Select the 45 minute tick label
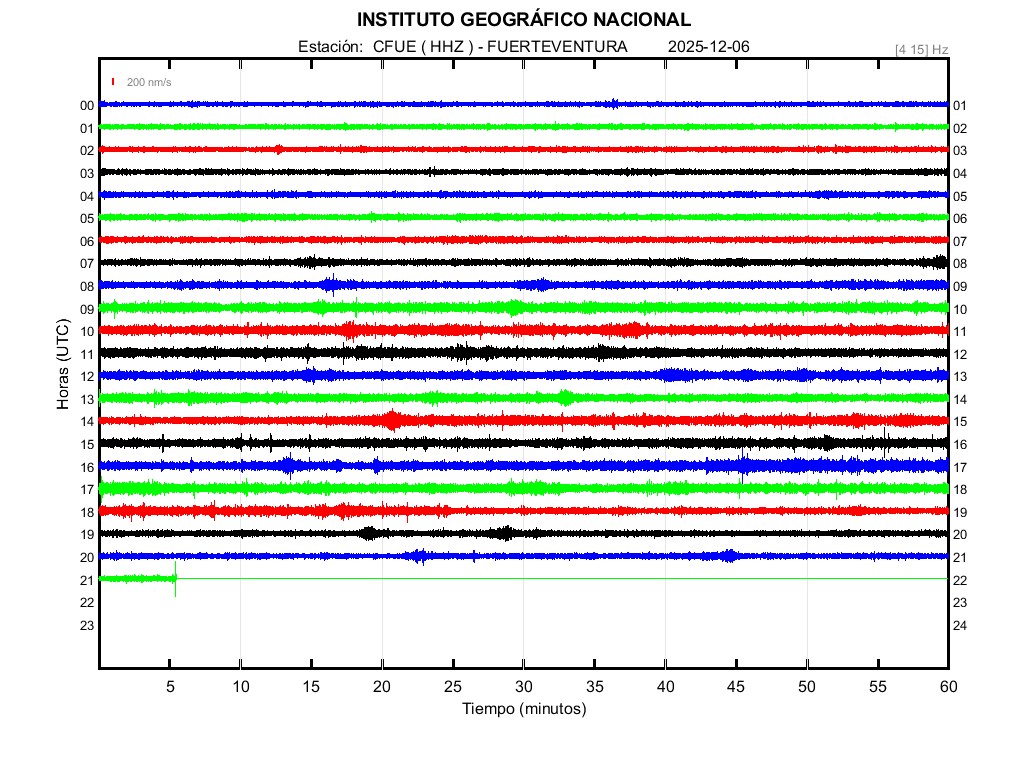Viewport: 1024px width, 768px height. (x=735, y=686)
